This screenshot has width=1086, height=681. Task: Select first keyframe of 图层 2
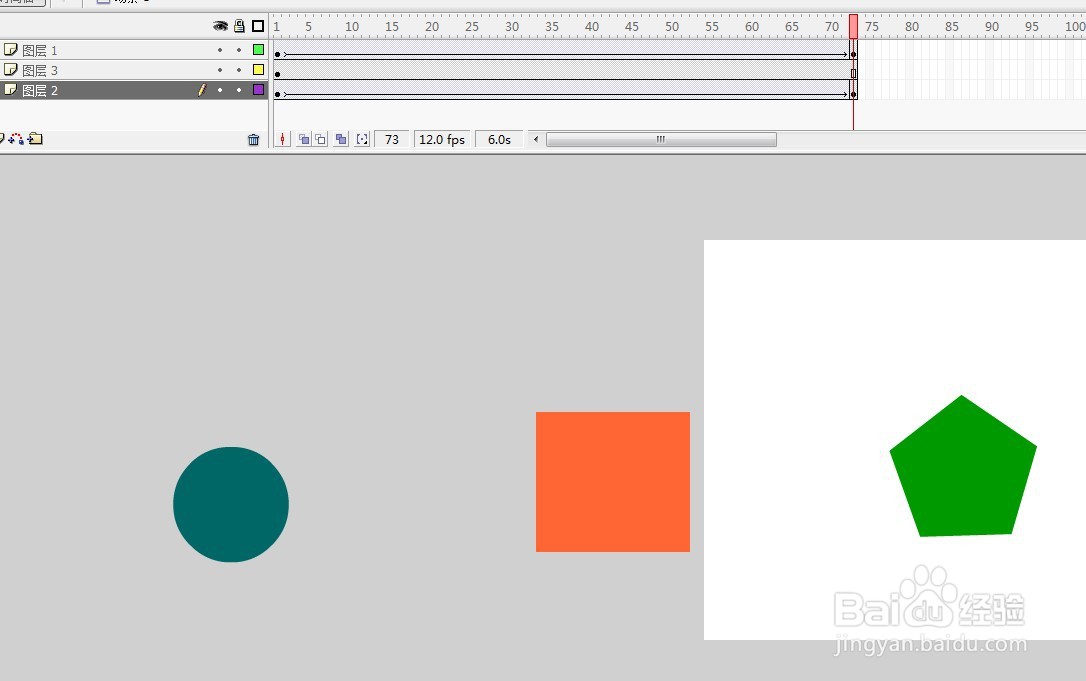pyautogui.click(x=278, y=94)
